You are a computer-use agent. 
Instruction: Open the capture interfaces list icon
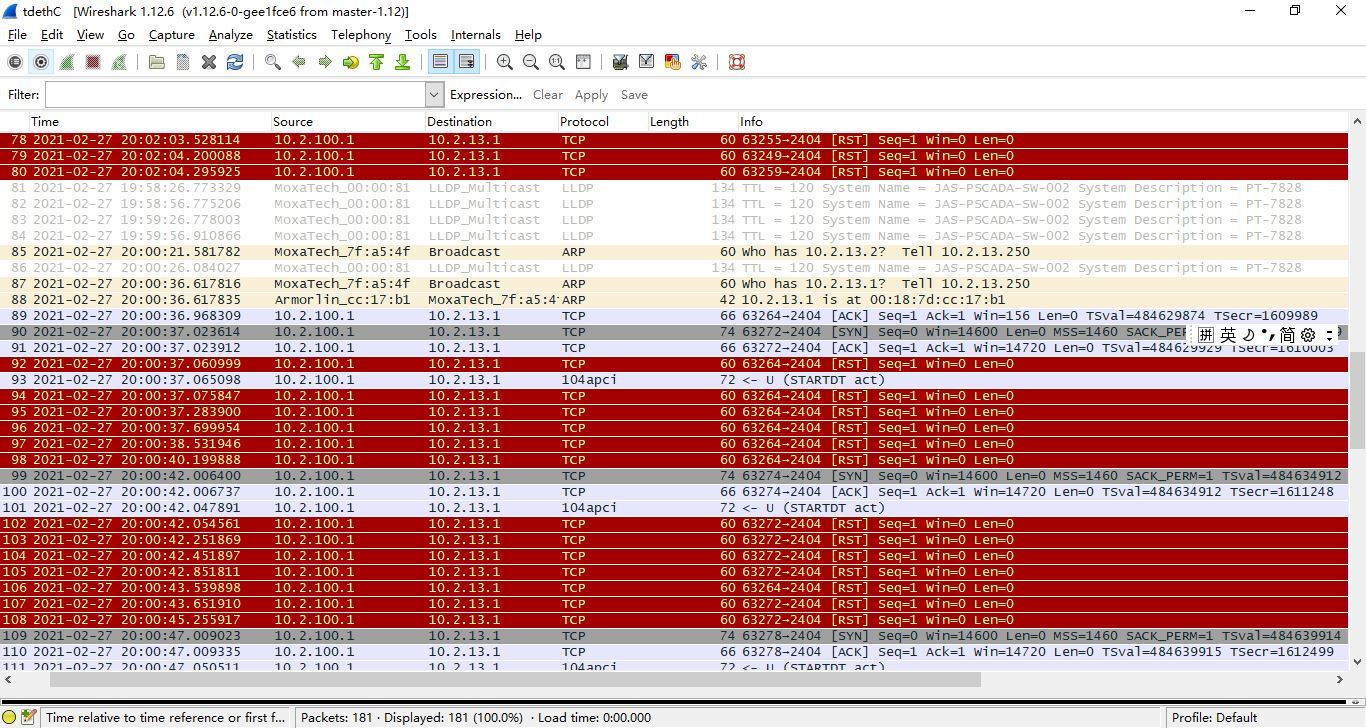click(15, 62)
